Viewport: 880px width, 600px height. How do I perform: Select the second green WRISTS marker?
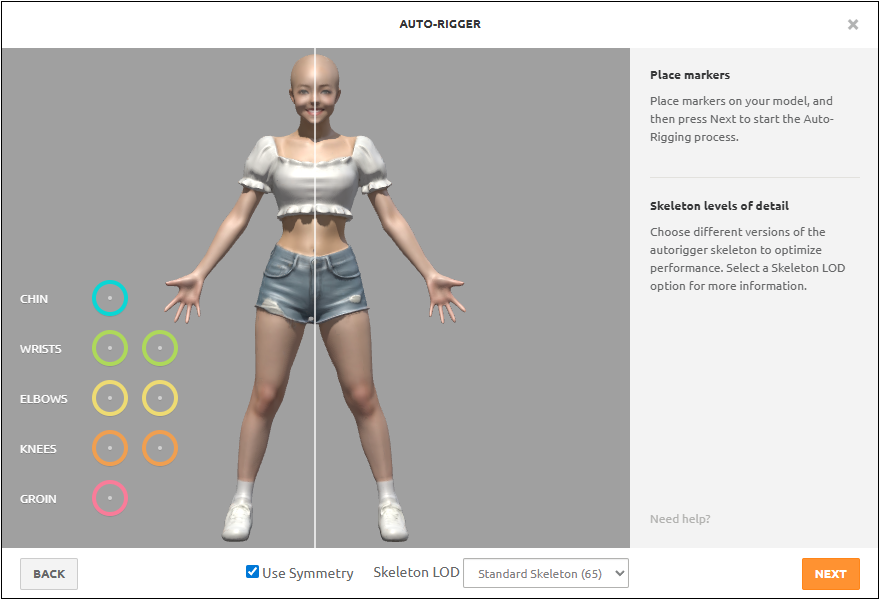pyautogui.click(x=160, y=348)
